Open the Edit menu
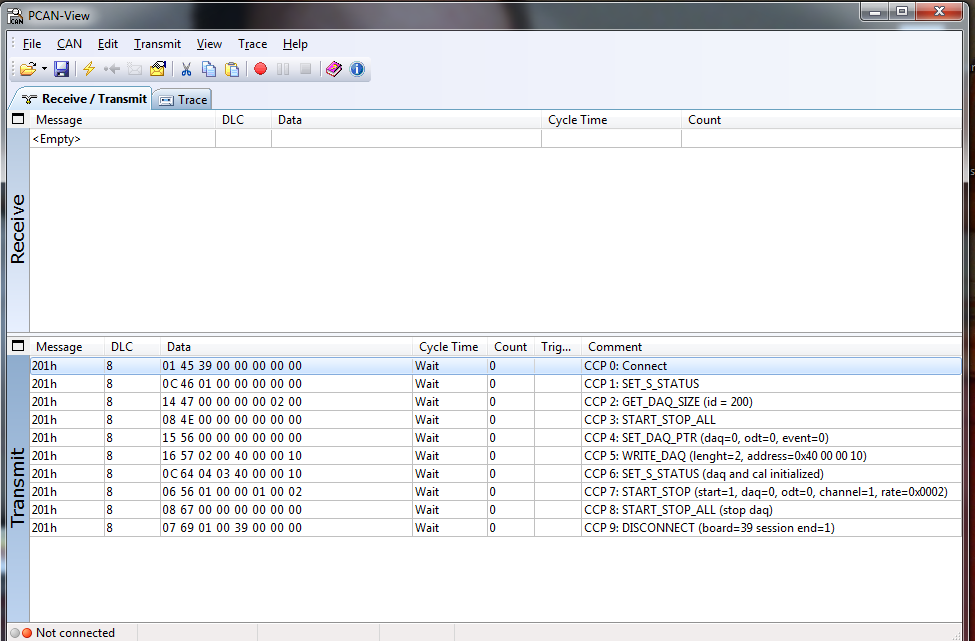The image size is (975, 641). (x=108, y=44)
